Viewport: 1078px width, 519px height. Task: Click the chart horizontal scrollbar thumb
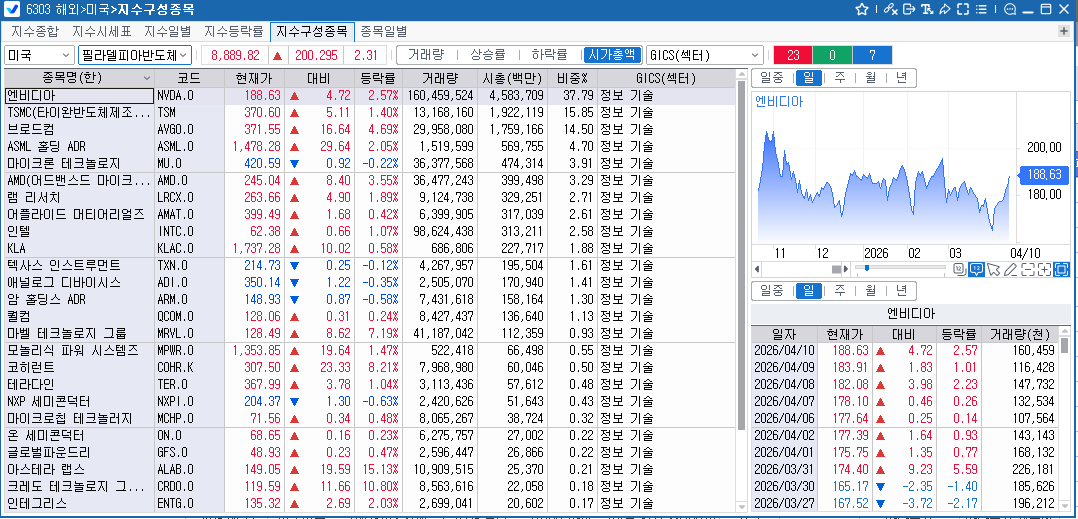click(x=837, y=269)
